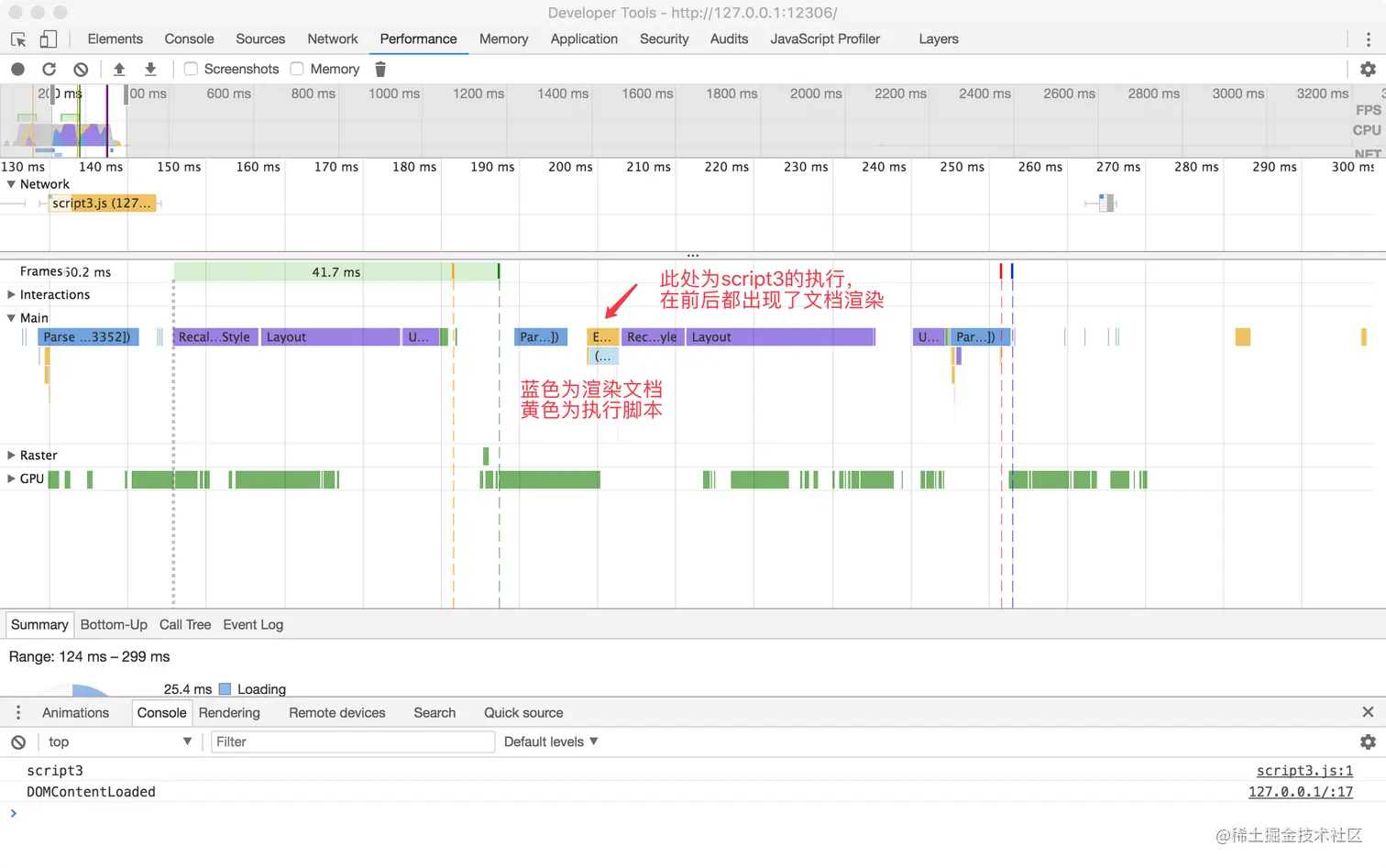Save profile with the download arrow icon
1386x868 pixels.
click(x=150, y=69)
